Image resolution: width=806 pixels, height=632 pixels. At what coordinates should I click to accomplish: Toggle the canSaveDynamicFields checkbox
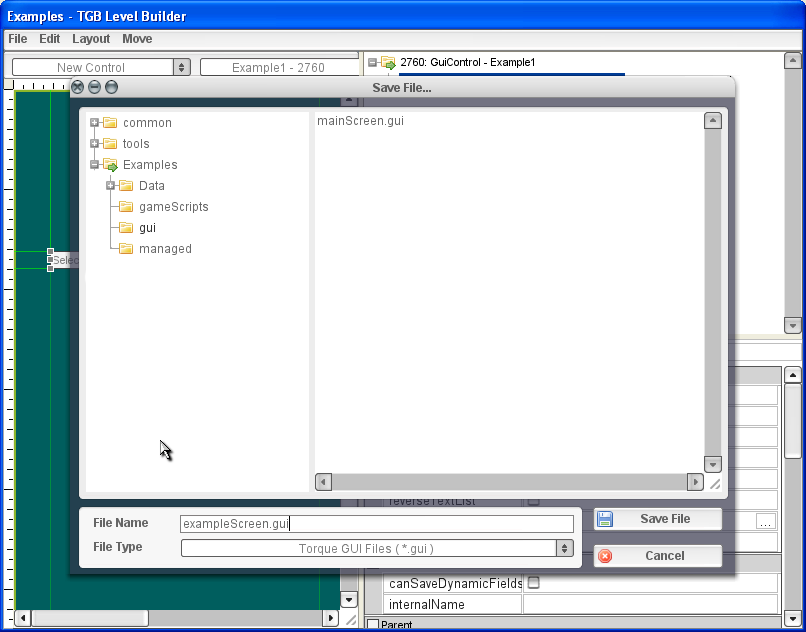534,583
